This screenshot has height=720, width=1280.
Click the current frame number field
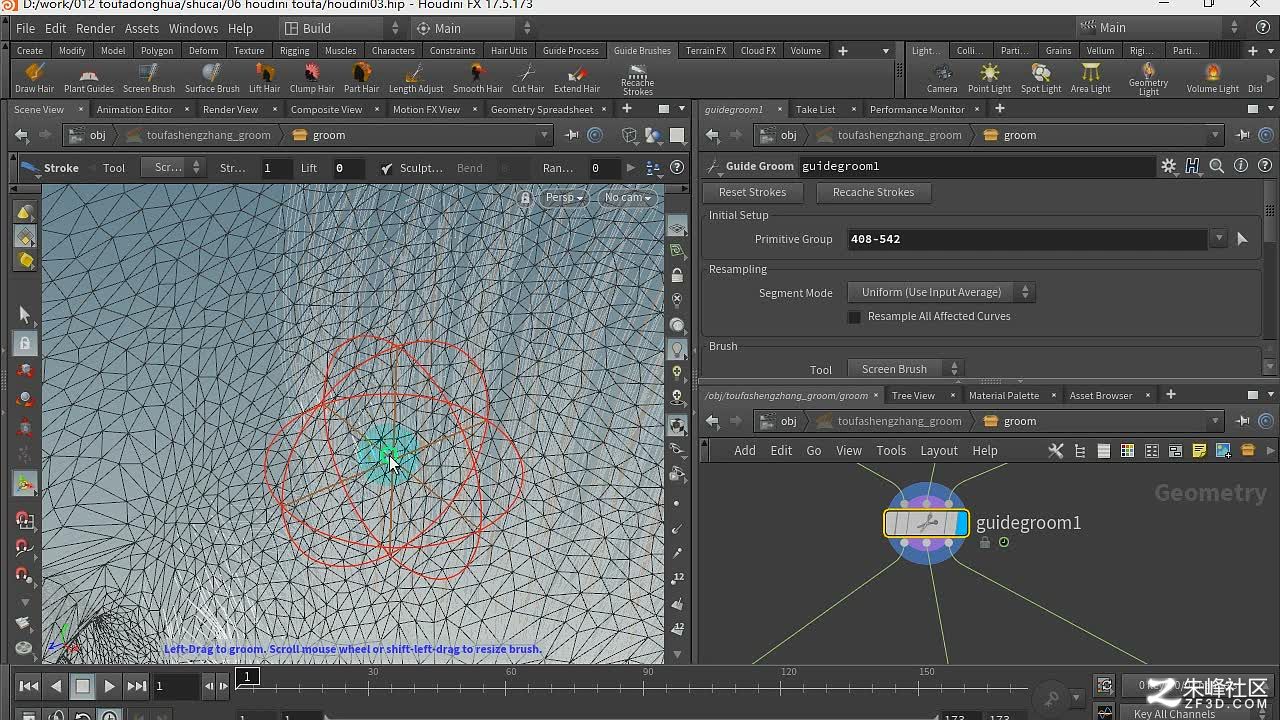[175, 686]
